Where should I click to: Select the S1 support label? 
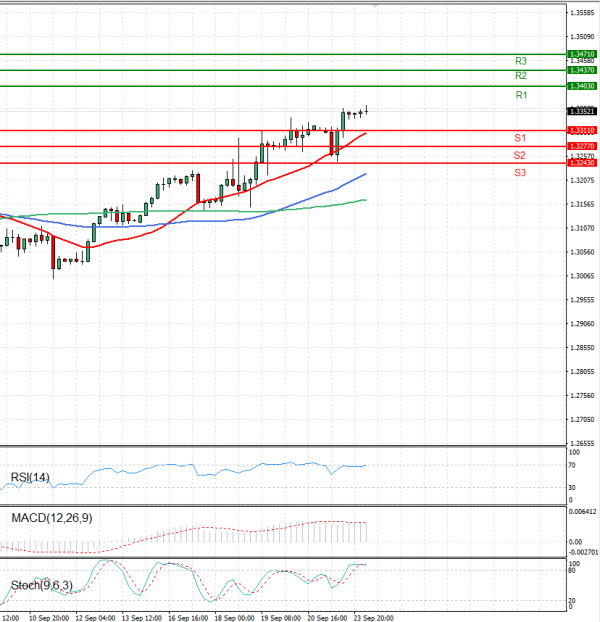tap(520, 137)
